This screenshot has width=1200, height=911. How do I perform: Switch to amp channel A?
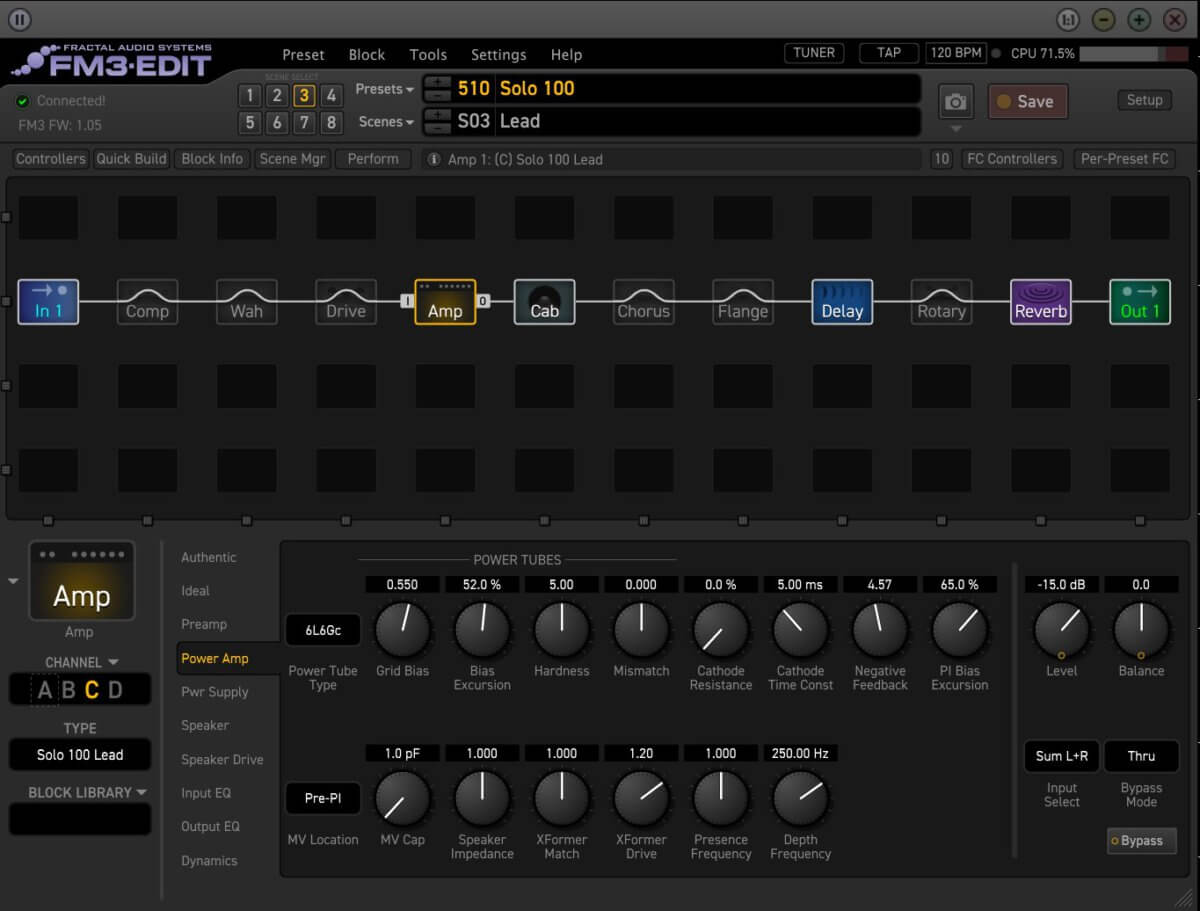pyautogui.click(x=44, y=690)
